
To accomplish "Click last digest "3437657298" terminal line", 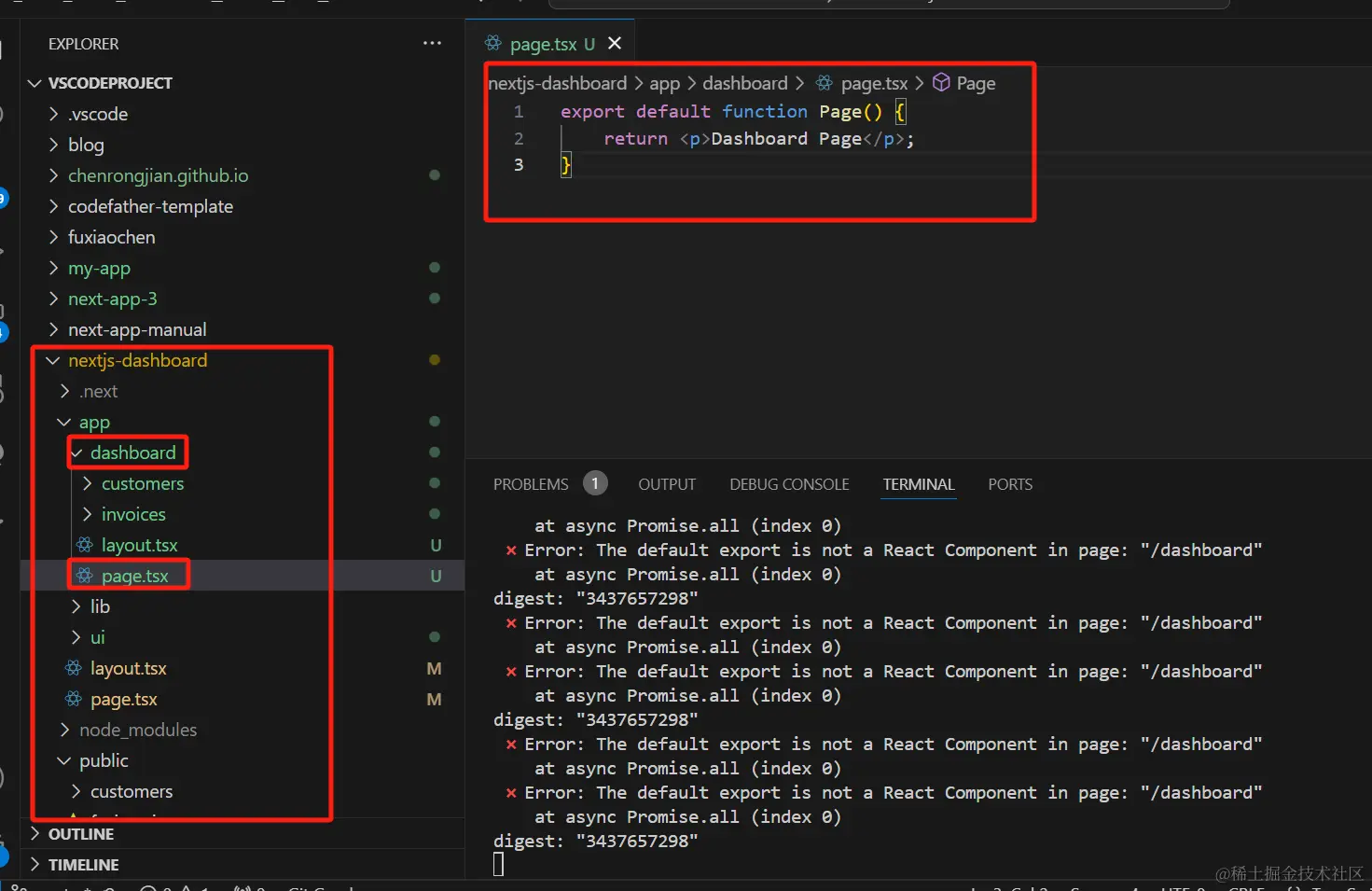I will pyautogui.click(x=596, y=841).
